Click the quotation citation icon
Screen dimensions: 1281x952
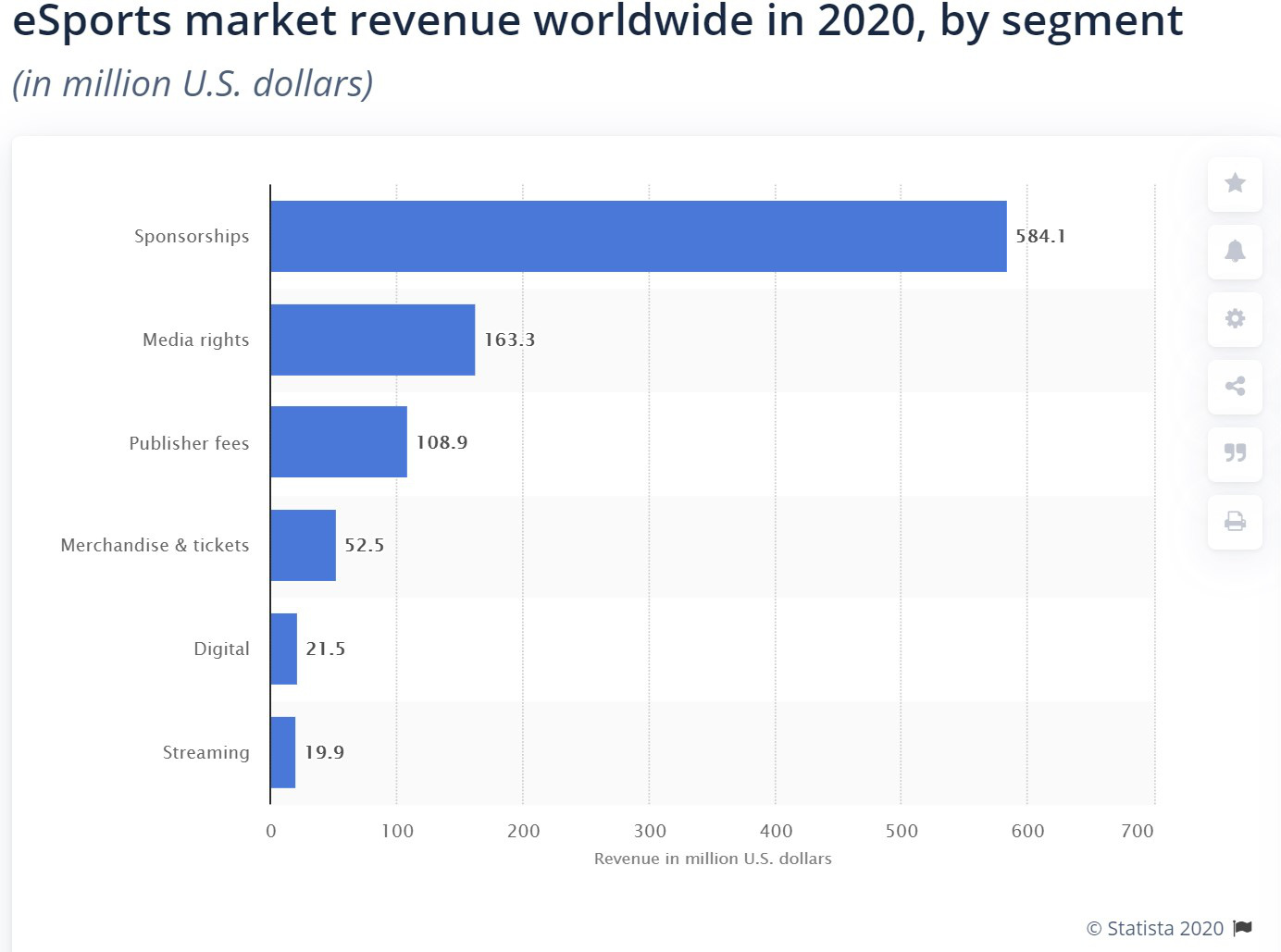click(x=1235, y=453)
